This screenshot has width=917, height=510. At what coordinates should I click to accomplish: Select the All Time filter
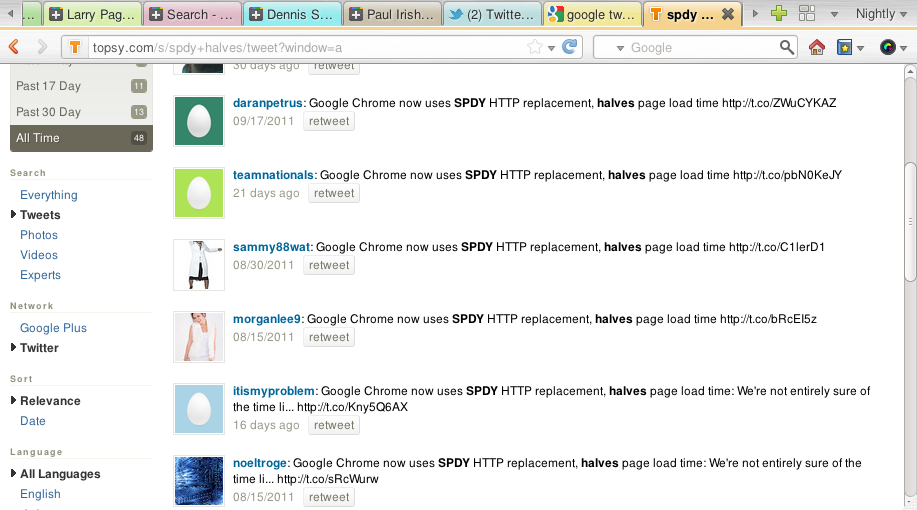81,138
